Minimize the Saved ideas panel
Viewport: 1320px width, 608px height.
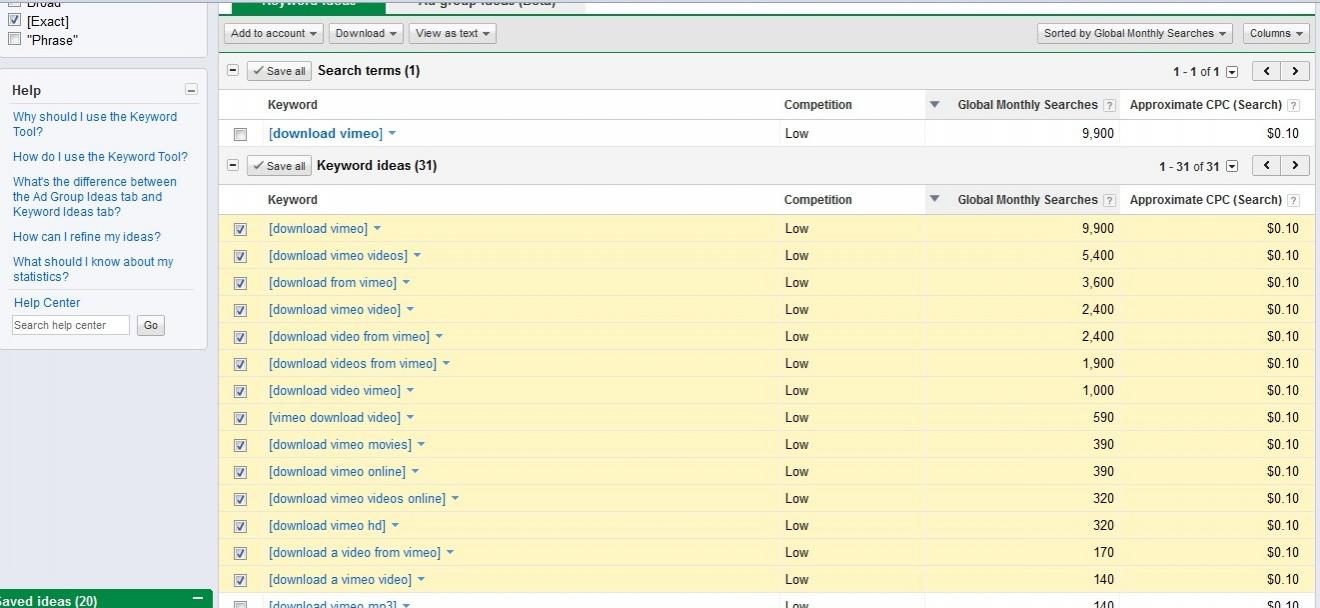click(197, 599)
